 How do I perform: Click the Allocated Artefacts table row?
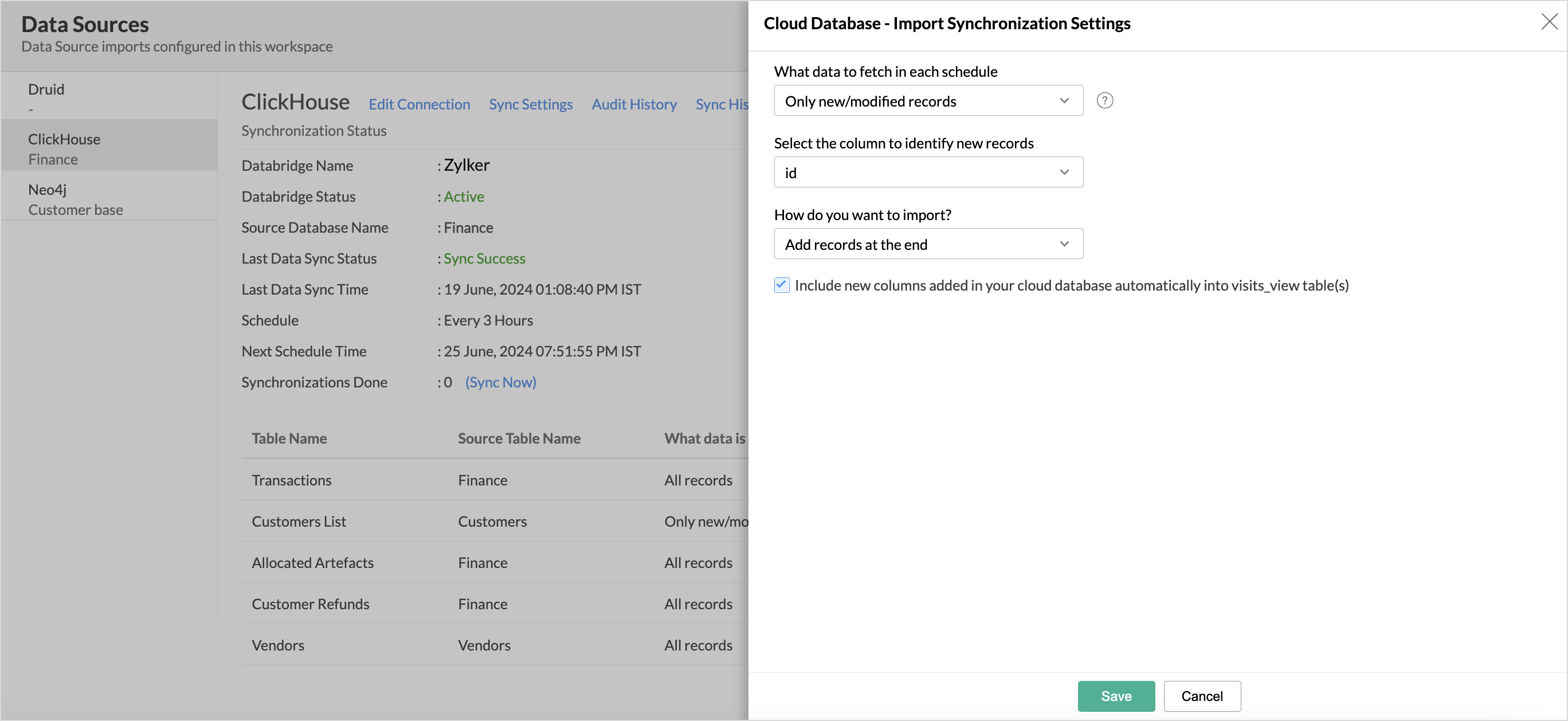pyautogui.click(x=312, y=563)
